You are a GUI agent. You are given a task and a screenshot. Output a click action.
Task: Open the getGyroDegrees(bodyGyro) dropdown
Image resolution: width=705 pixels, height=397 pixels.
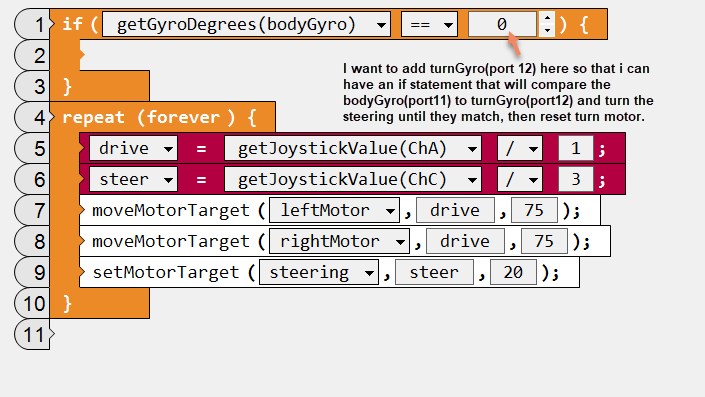[x=246, y=24]
